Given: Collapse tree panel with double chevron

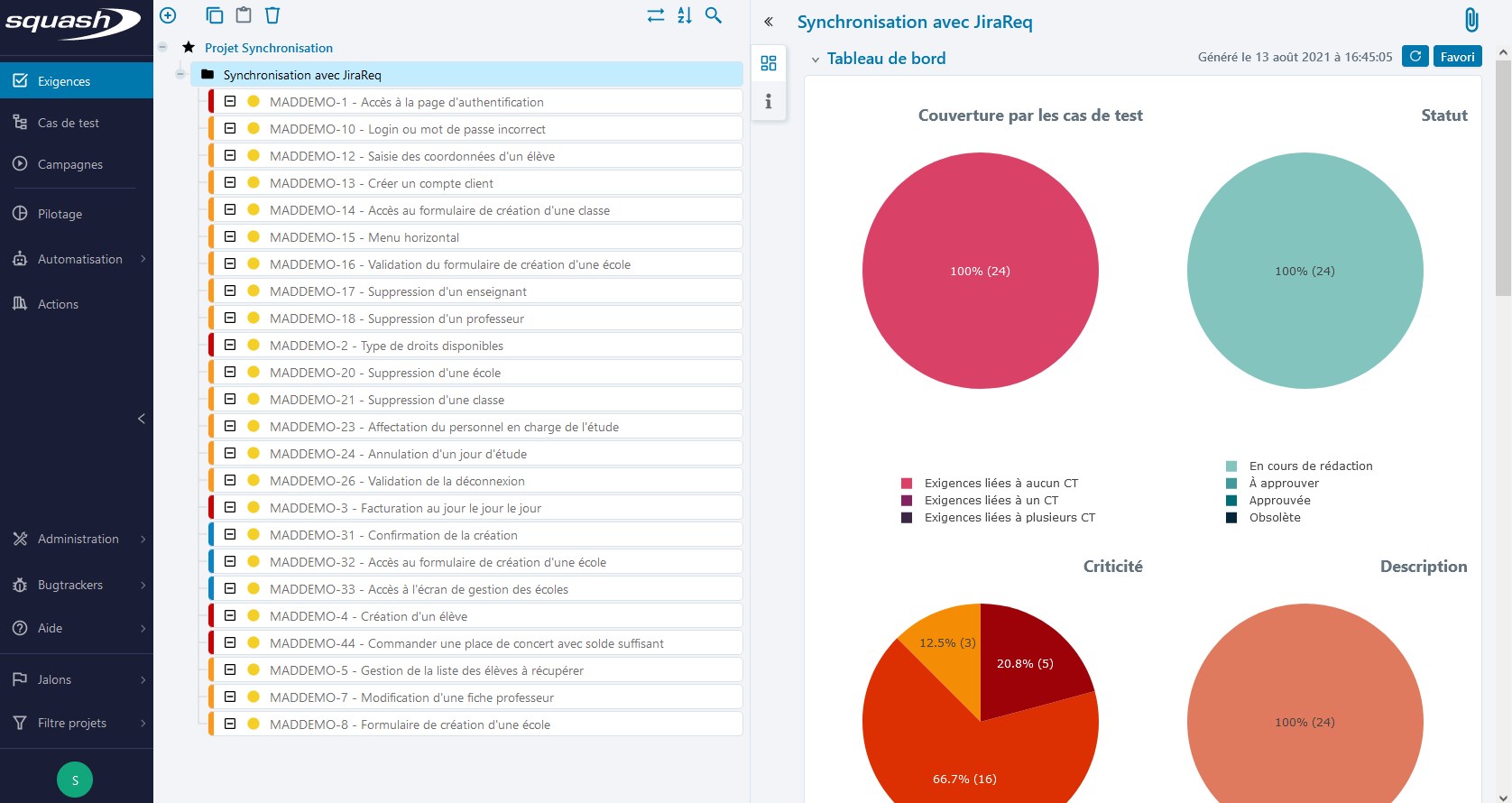Looking at the screenshot, I should click(769, 22).
